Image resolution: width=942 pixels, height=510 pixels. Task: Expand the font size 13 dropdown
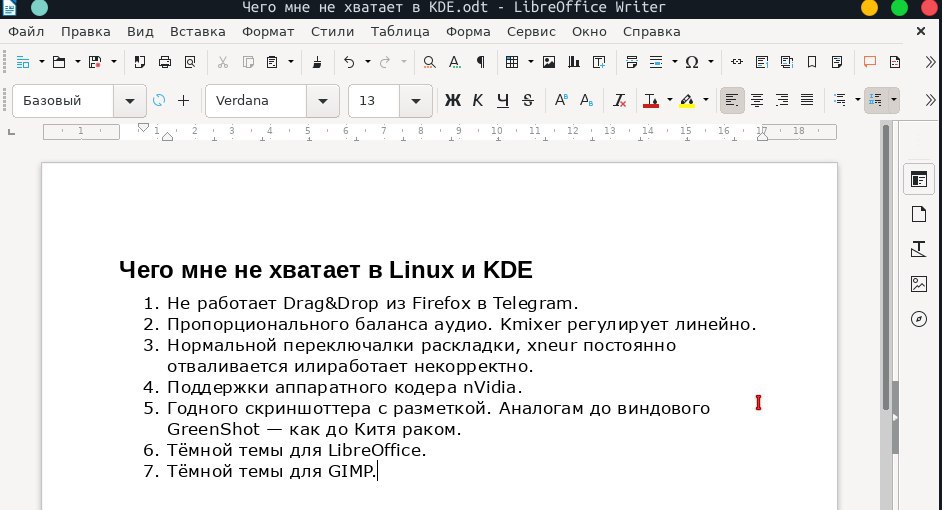[416, 101]
